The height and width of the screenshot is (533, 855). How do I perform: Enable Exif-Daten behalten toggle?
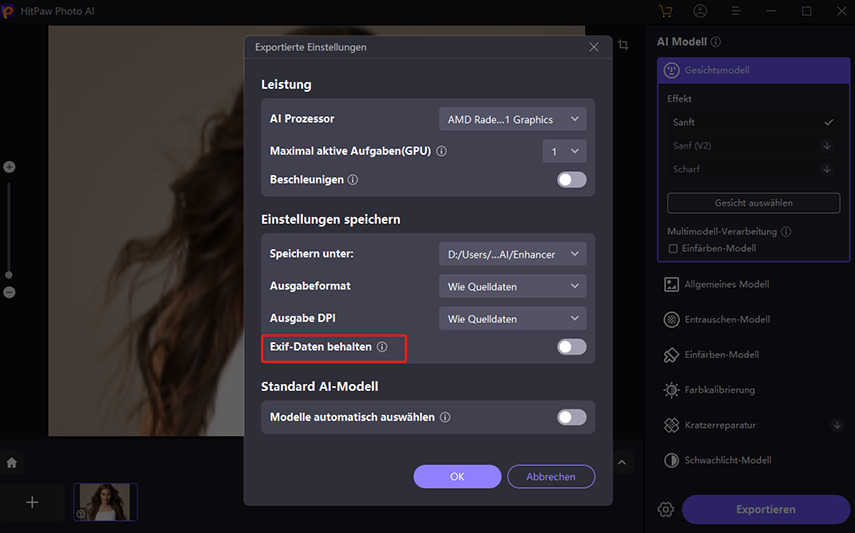[571, 347]
